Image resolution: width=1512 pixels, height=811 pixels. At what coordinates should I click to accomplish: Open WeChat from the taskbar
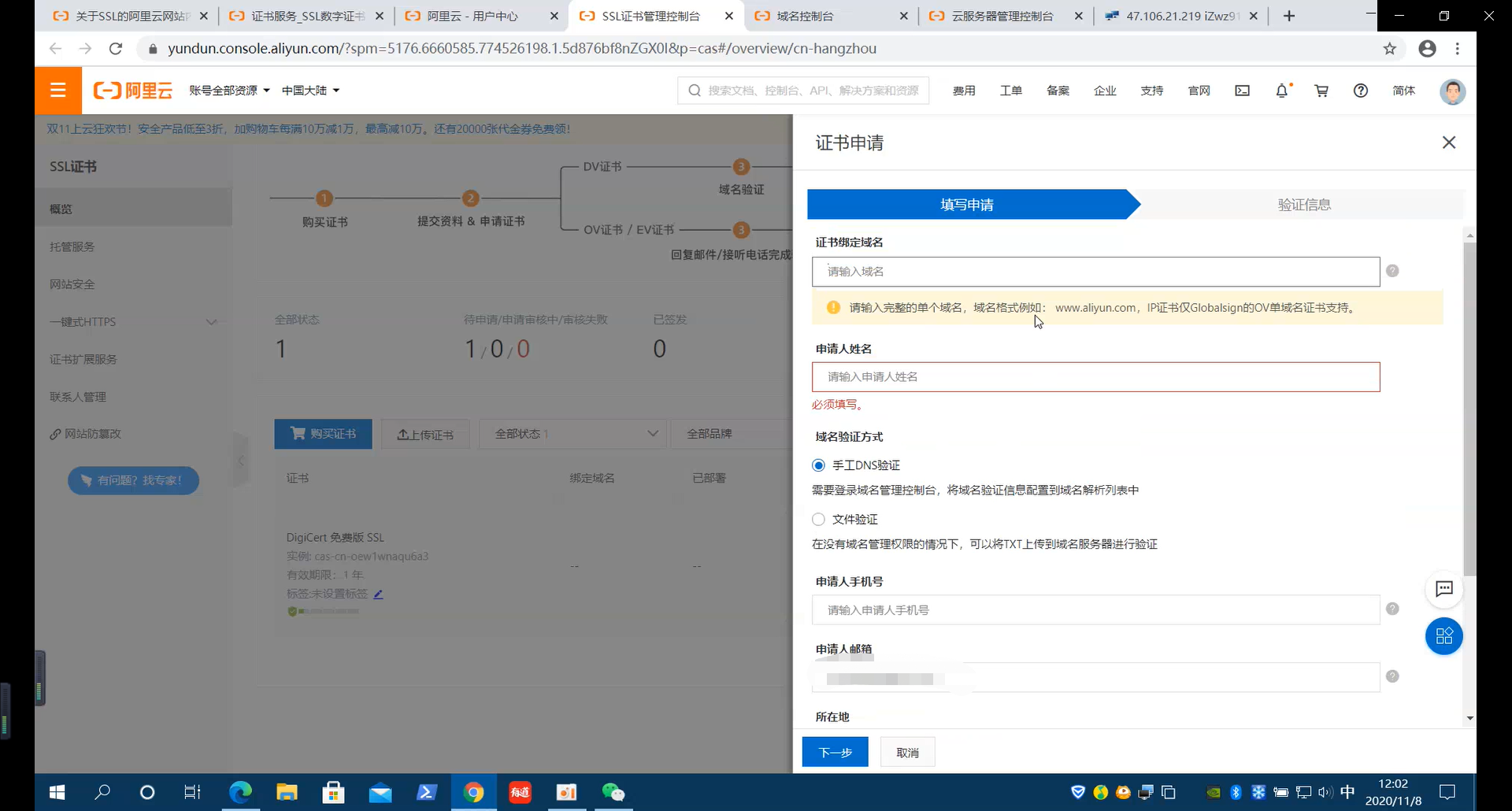(x=613, y=792)
